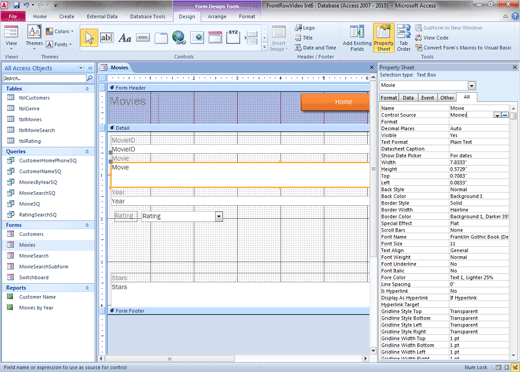Viewport: 520px width, 372px height.
Task: Collapse the Reports group
Action: (87, 288)
